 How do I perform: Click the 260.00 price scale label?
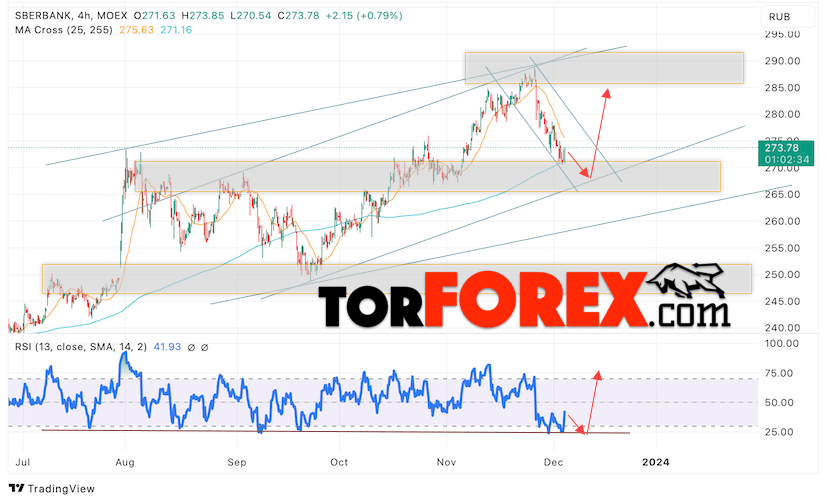(x=783, y=221)
